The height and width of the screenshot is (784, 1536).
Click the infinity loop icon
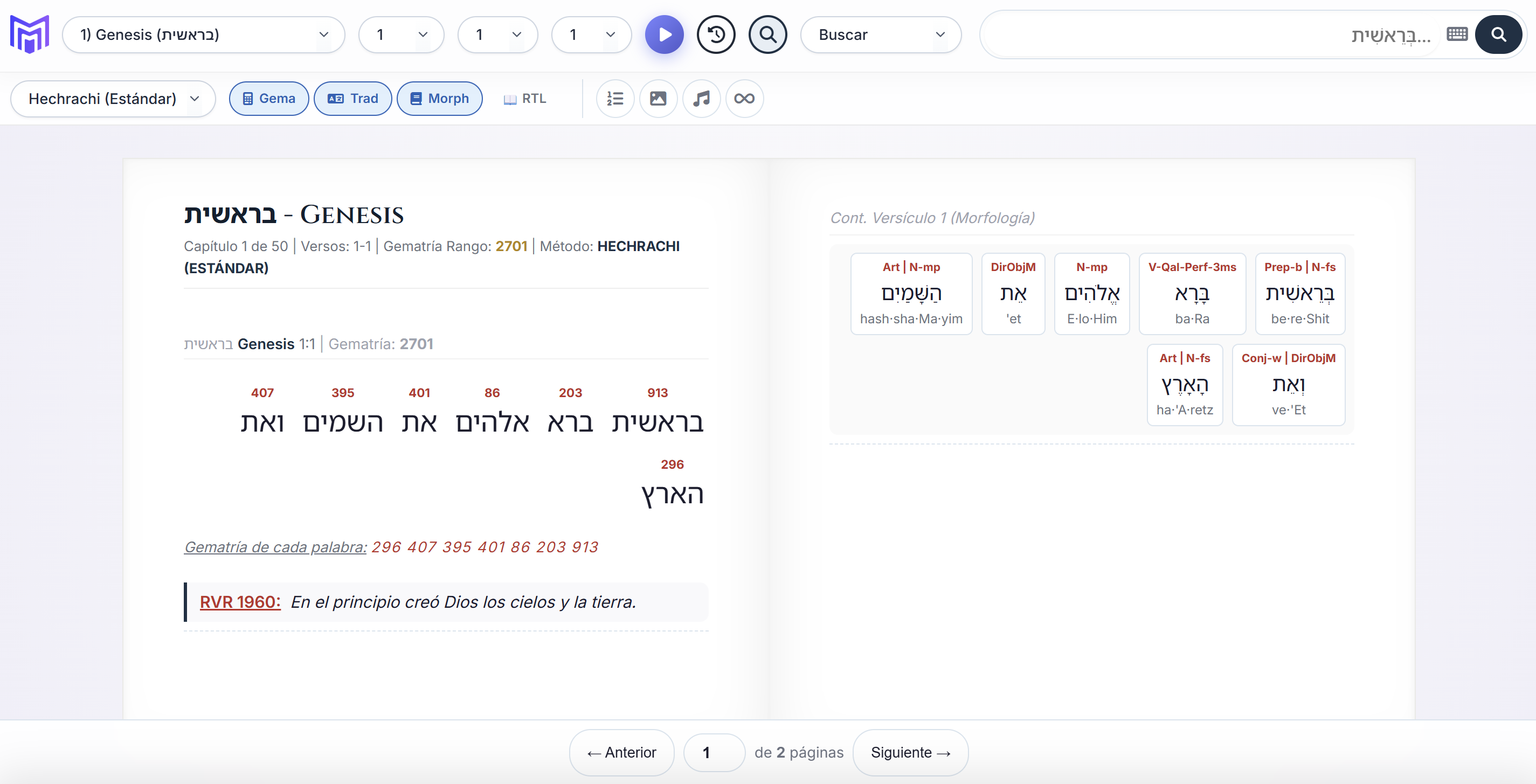point(744,99)
